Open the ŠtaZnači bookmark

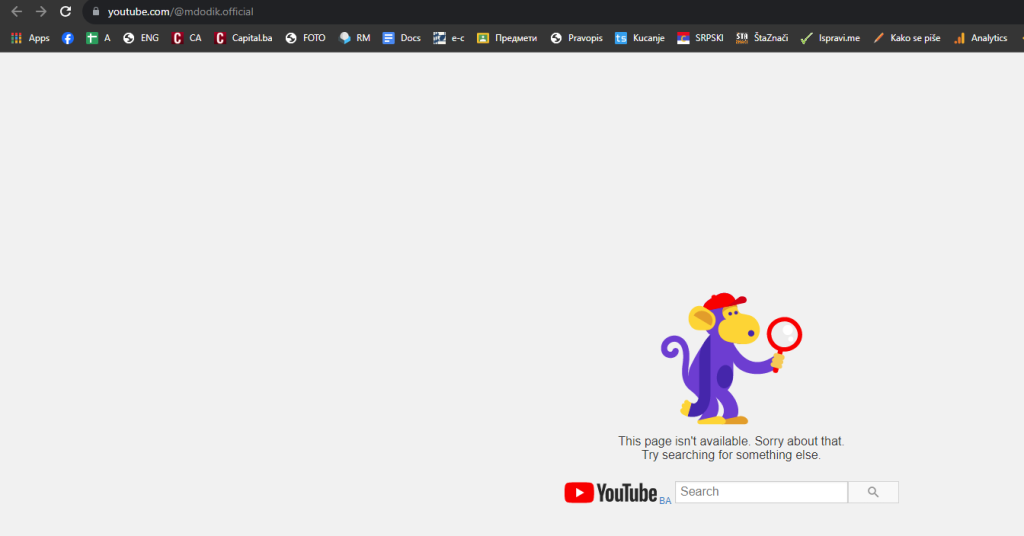click(x=762, y=38)
